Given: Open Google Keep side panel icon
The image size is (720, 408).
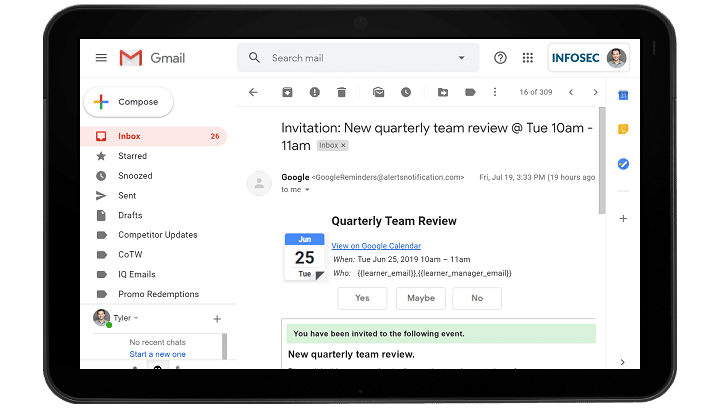Looking at the screenshot, I should pyautogui.click(x=623, y=129).
